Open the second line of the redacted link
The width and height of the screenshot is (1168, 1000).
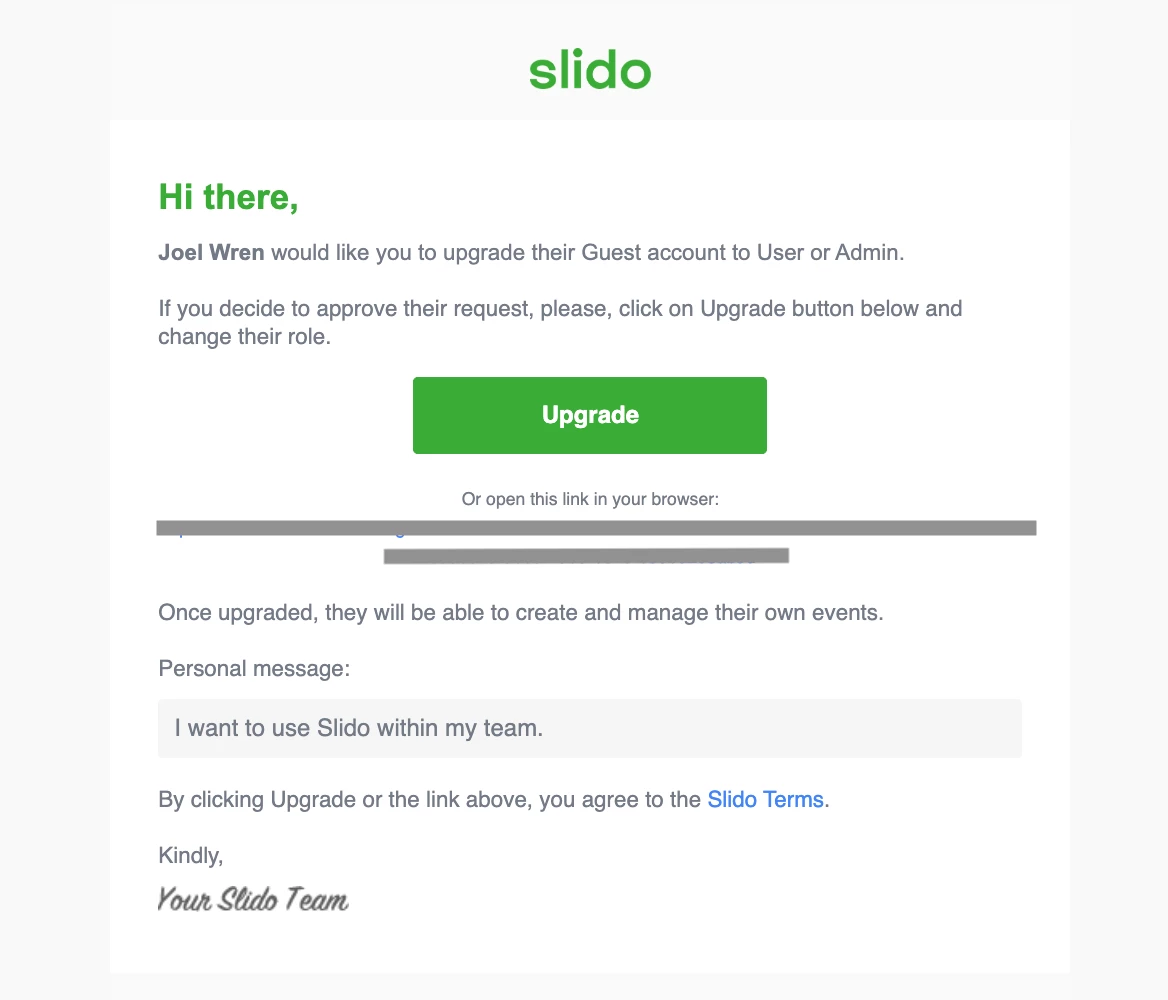[x=586, y=556]
